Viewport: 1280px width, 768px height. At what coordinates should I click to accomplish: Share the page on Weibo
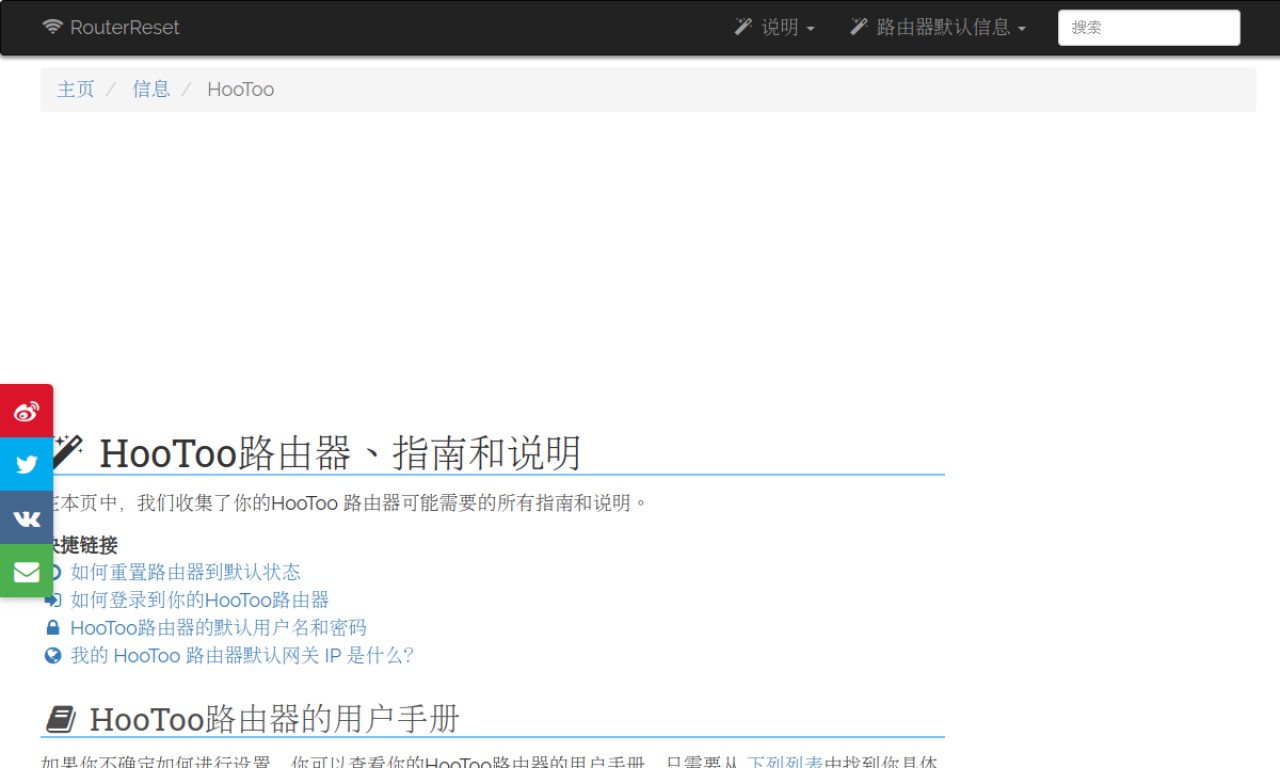click(x=26, y=411)
